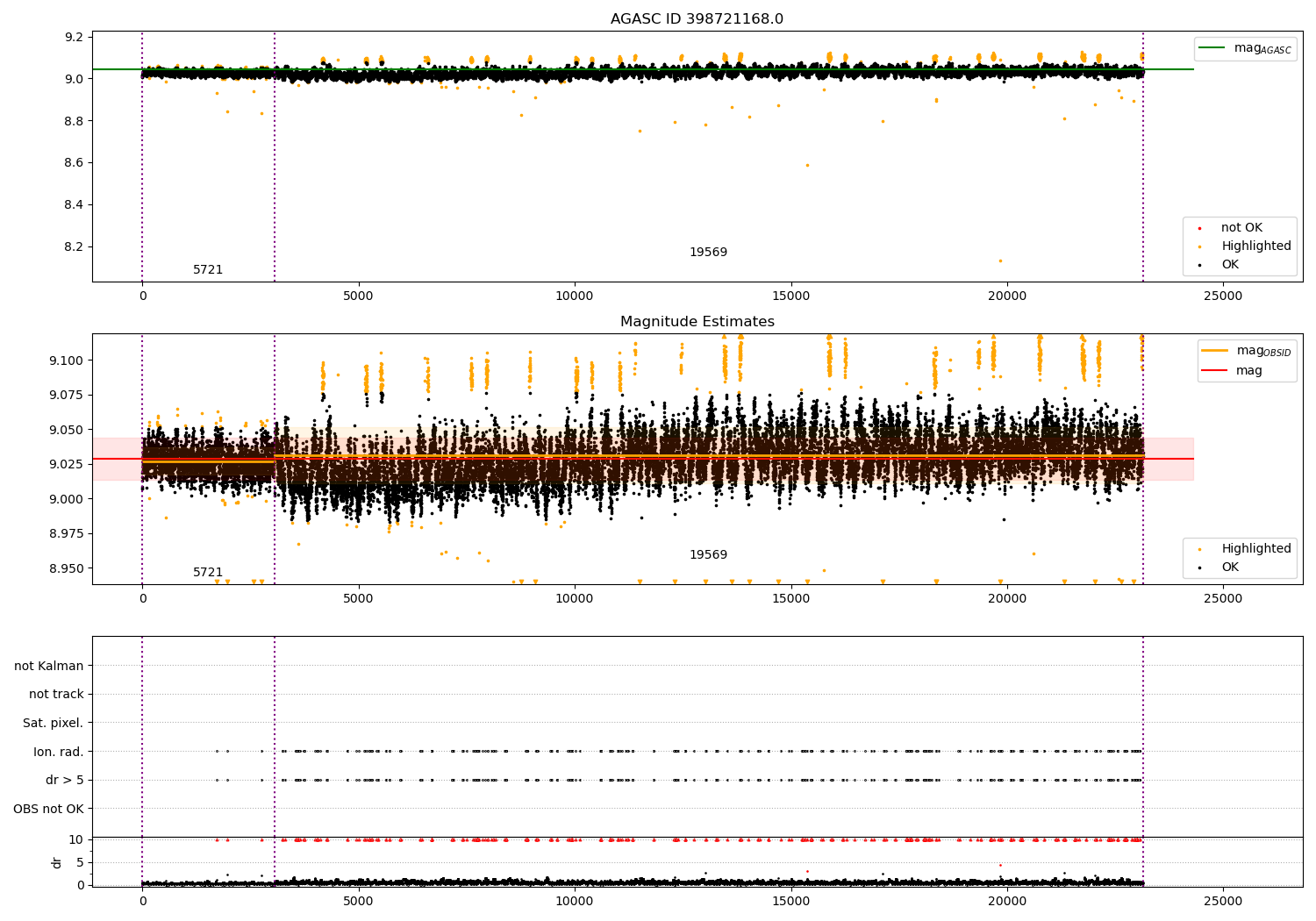Click the 'not track' axis label

pos(56,694)
